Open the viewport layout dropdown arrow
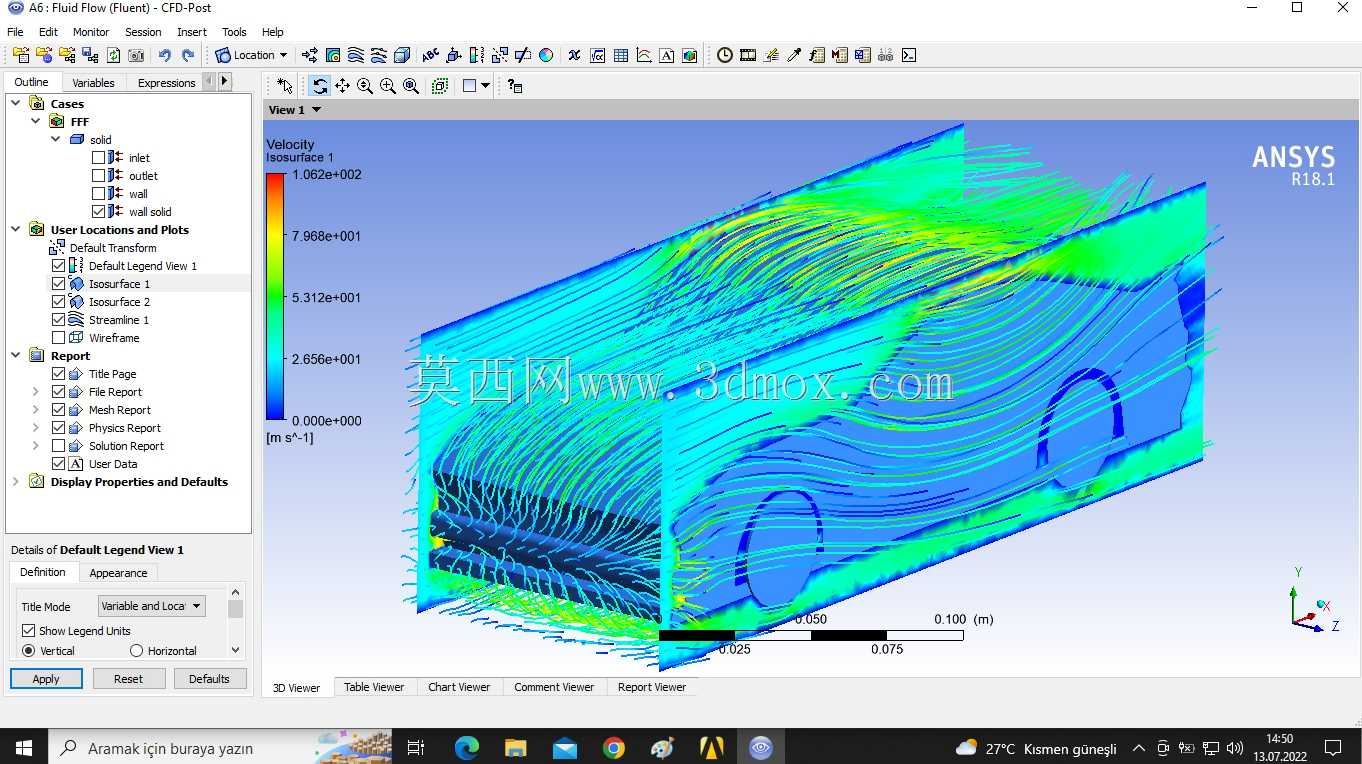The height and width of the screenshot is (764, 1362). click(x=485, y=86)
